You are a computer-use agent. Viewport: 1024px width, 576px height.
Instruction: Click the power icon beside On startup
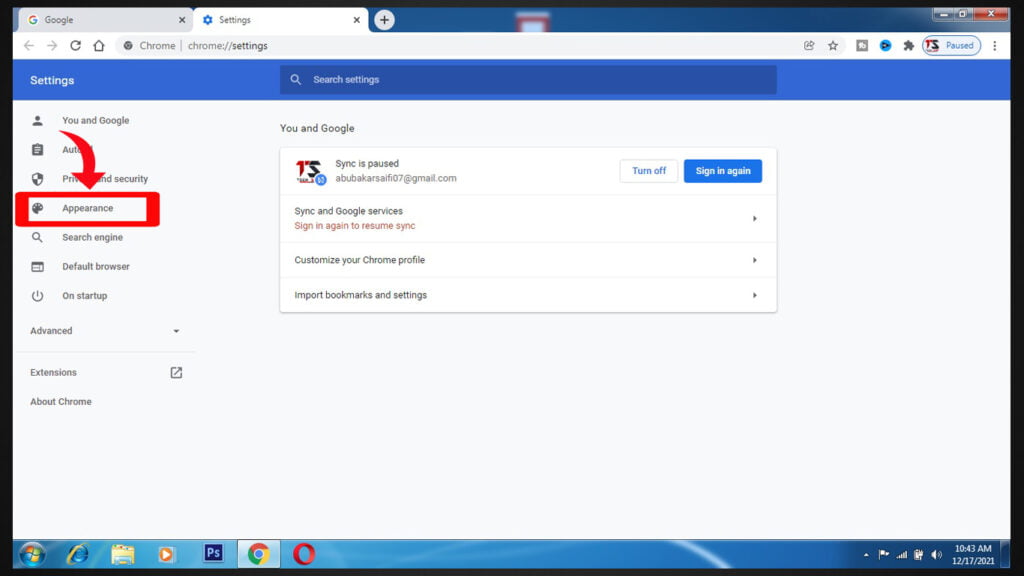point(38,296)
